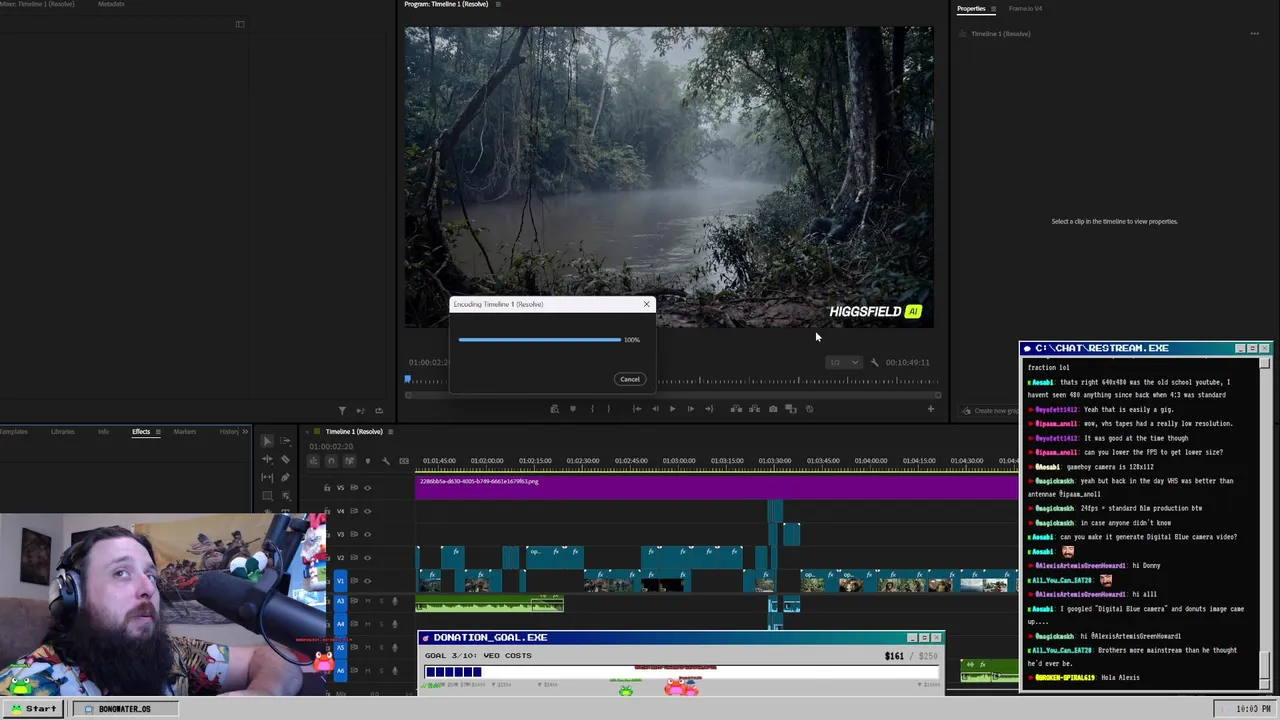
Task: Select the Razor tool
Action: (285, 459)
